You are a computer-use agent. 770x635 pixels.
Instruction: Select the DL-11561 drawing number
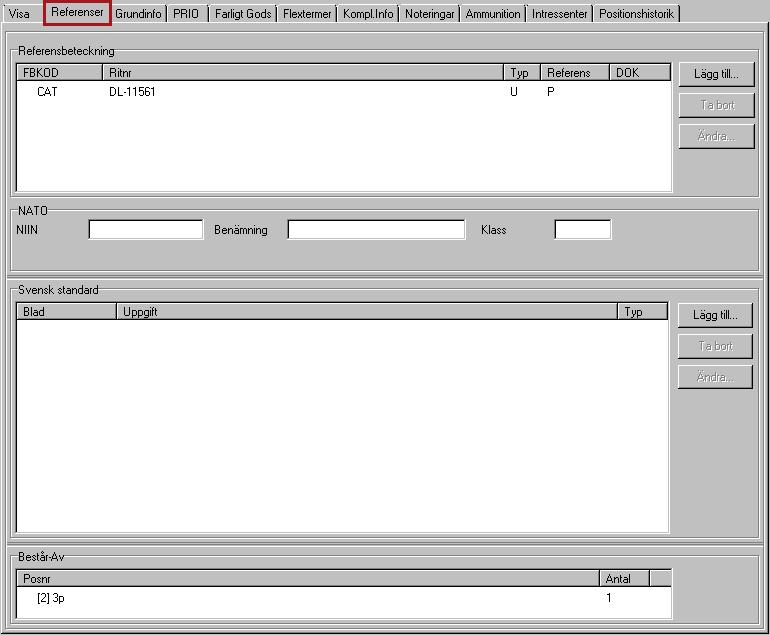click(x=132, y=92)
